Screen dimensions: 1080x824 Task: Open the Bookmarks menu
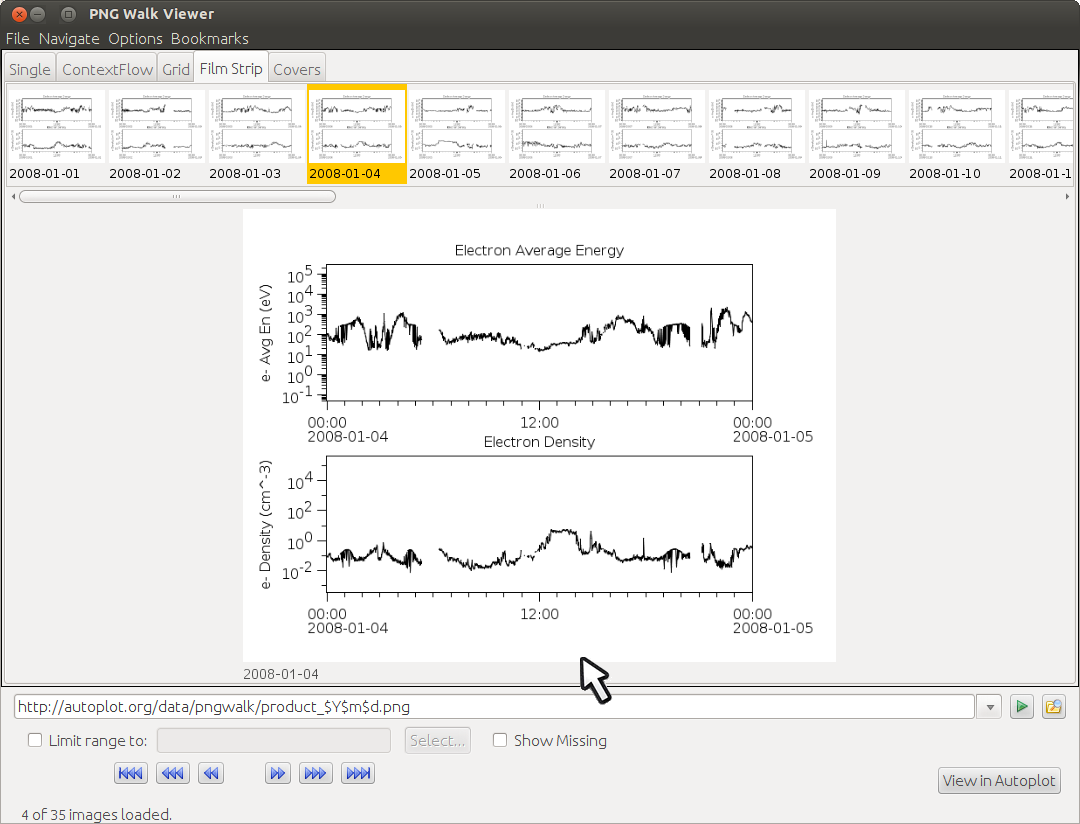pos(209,38)
